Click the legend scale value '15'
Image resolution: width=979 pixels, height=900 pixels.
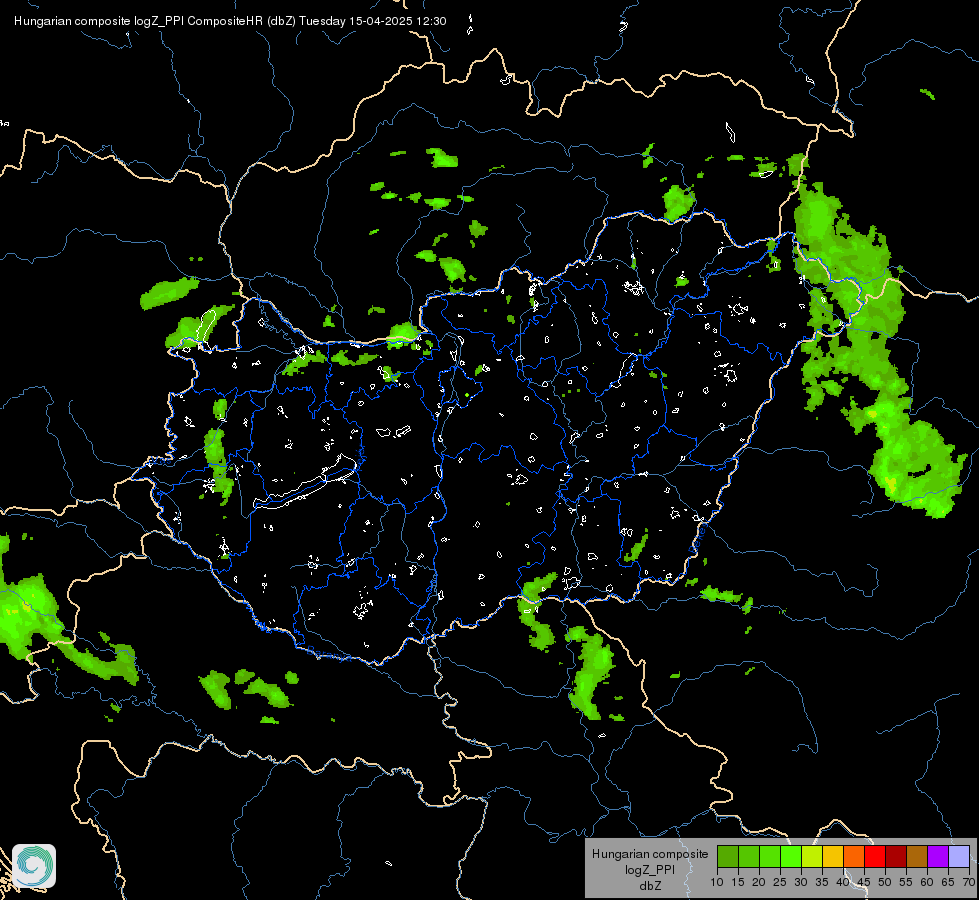pos(738,883)
